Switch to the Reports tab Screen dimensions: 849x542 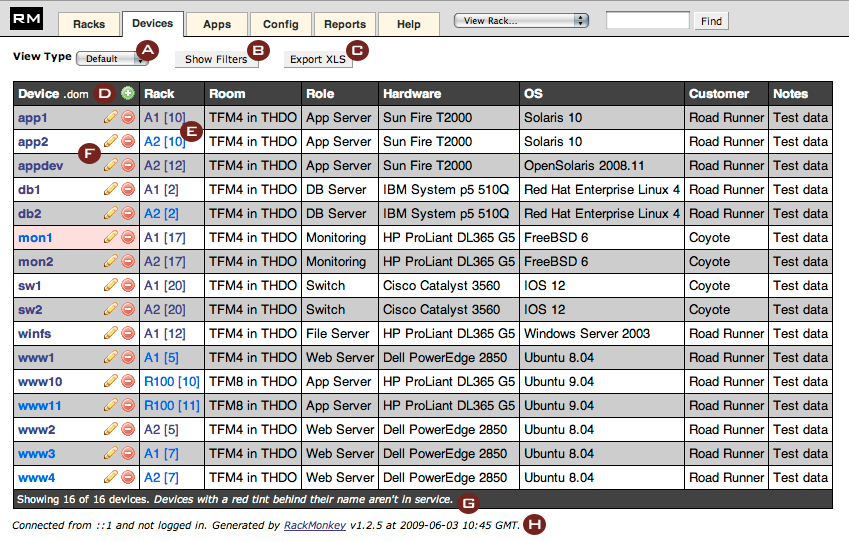[x=345, y=24]
